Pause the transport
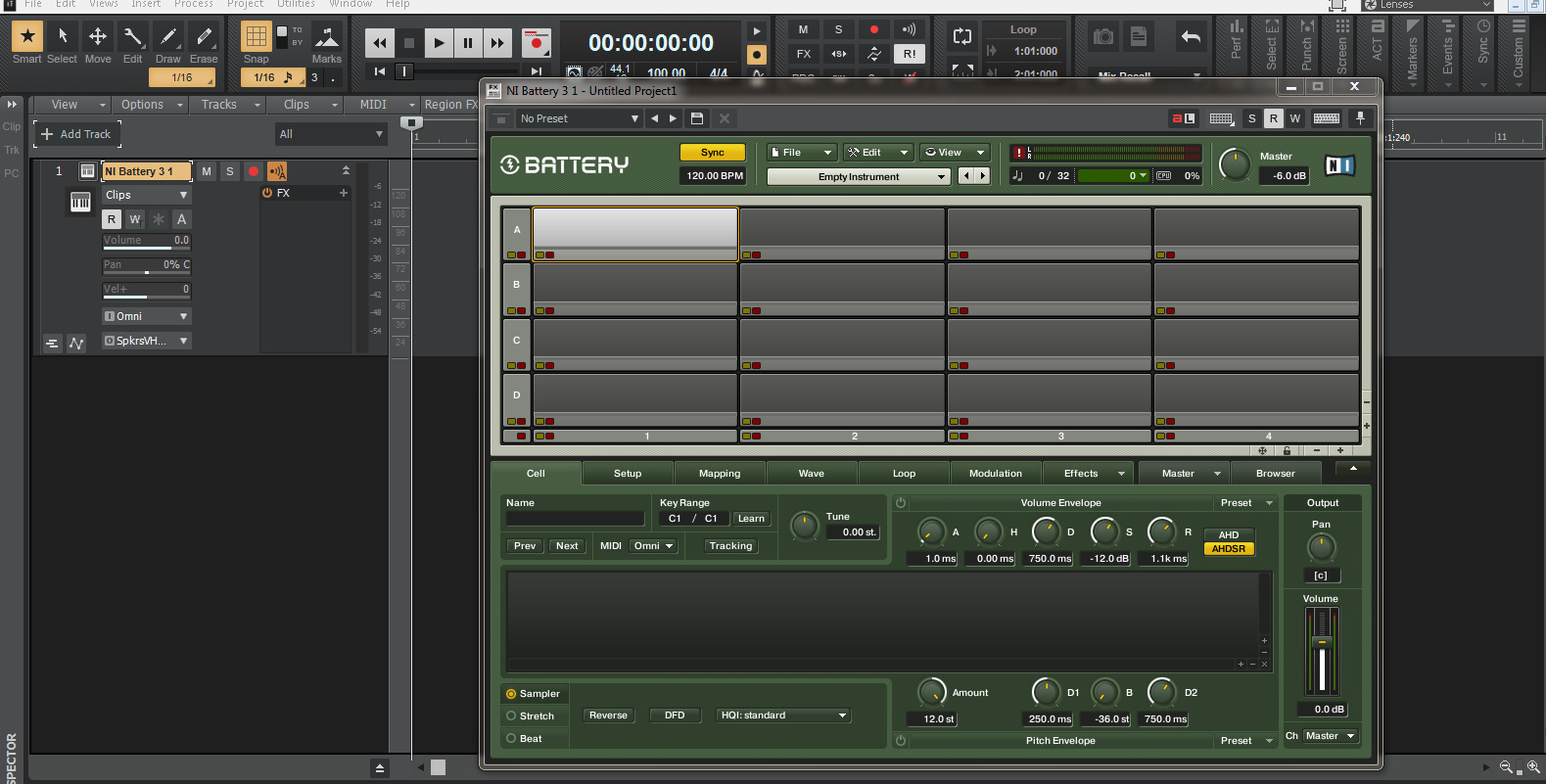 pos(468,43)
